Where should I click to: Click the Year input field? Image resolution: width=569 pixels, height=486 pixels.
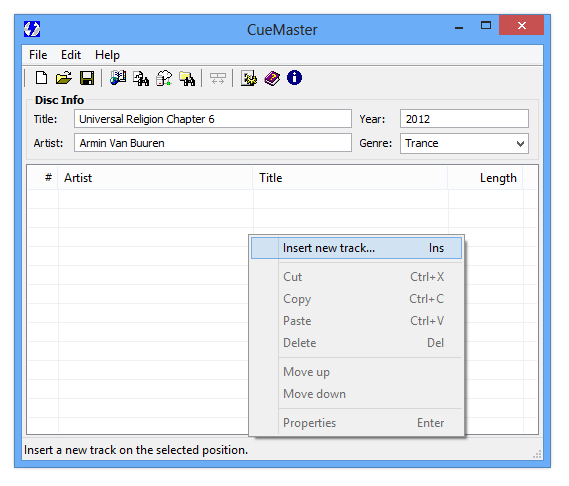click(464, 119)
